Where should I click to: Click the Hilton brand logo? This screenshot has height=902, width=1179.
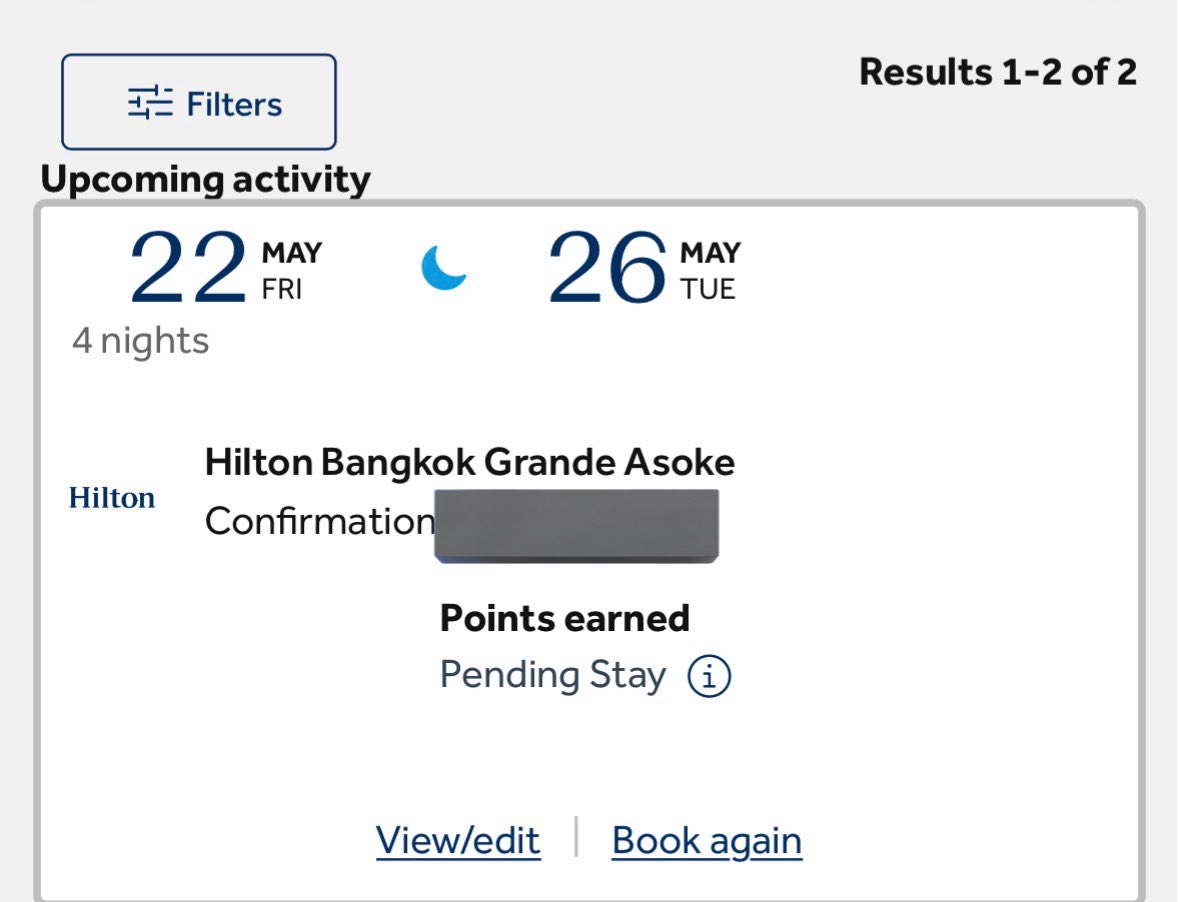[112, 498]
